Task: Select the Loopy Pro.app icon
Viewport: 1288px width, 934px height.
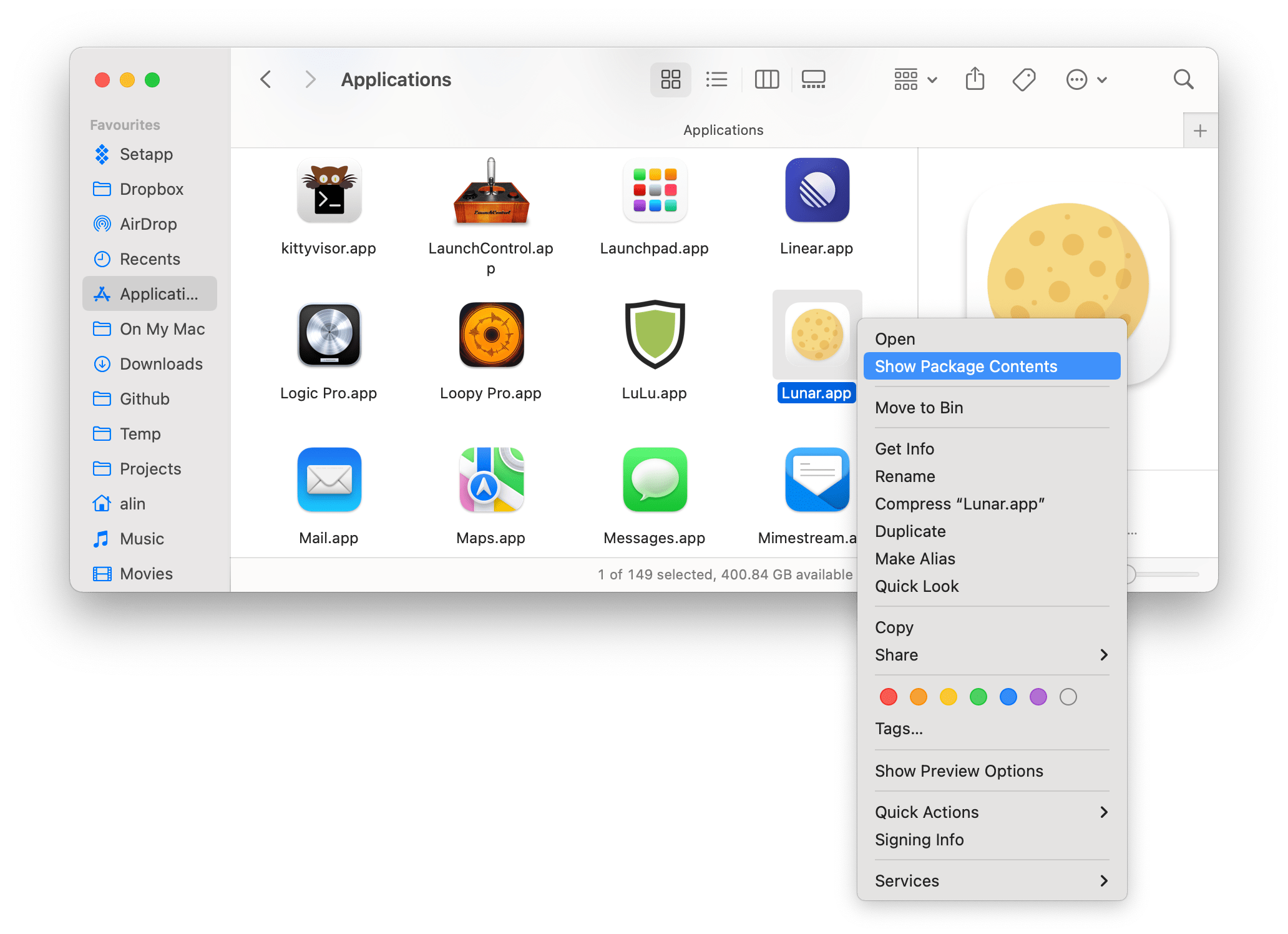Action: pos(491,335)
